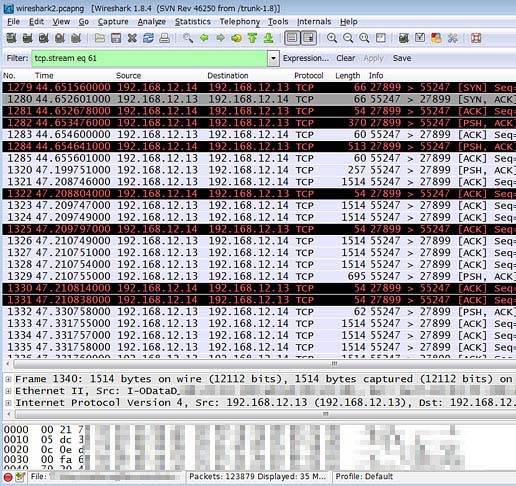Open the Capture menu
Image resolution: width=516 pixels, height=486 pixels.
pos(113,22)
